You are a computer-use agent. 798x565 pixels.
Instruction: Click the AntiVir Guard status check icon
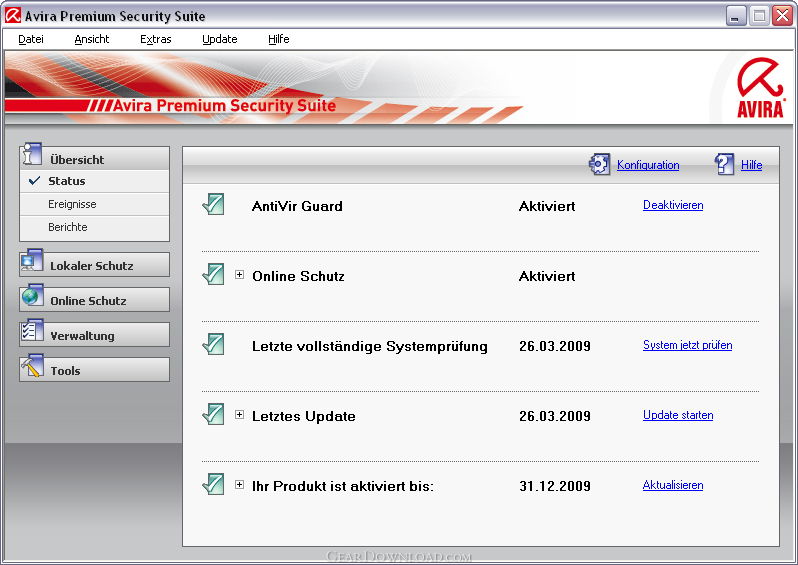(213, 204)
